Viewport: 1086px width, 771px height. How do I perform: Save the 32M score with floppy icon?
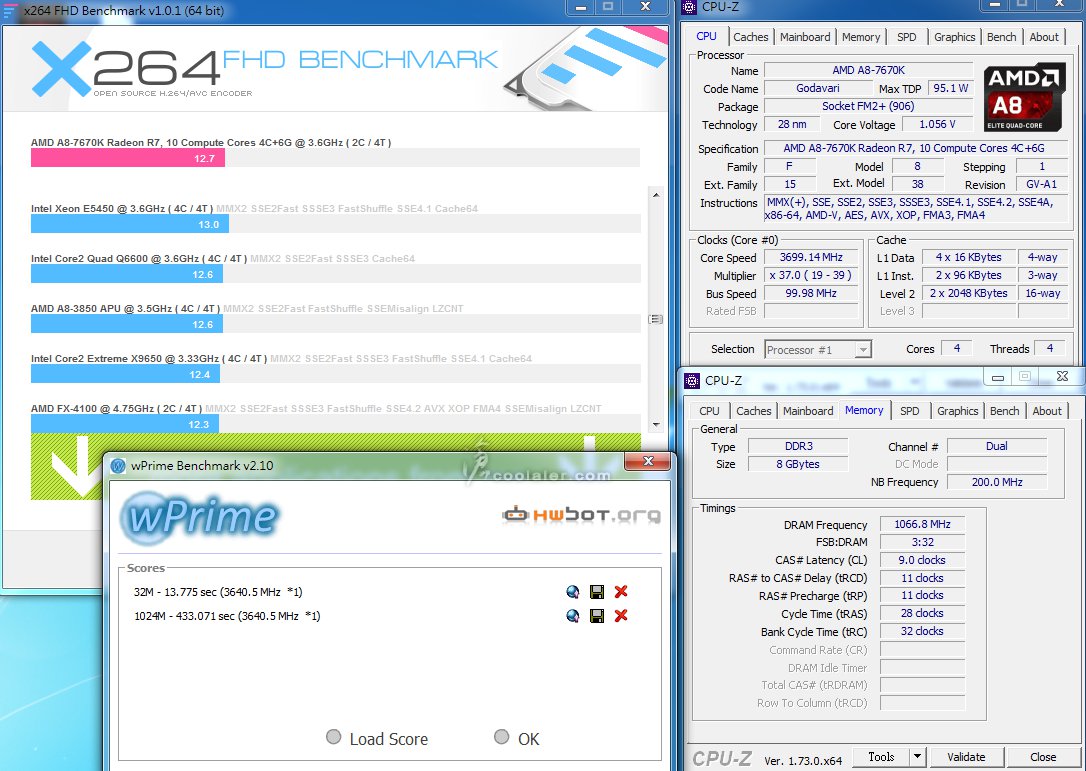596,592
